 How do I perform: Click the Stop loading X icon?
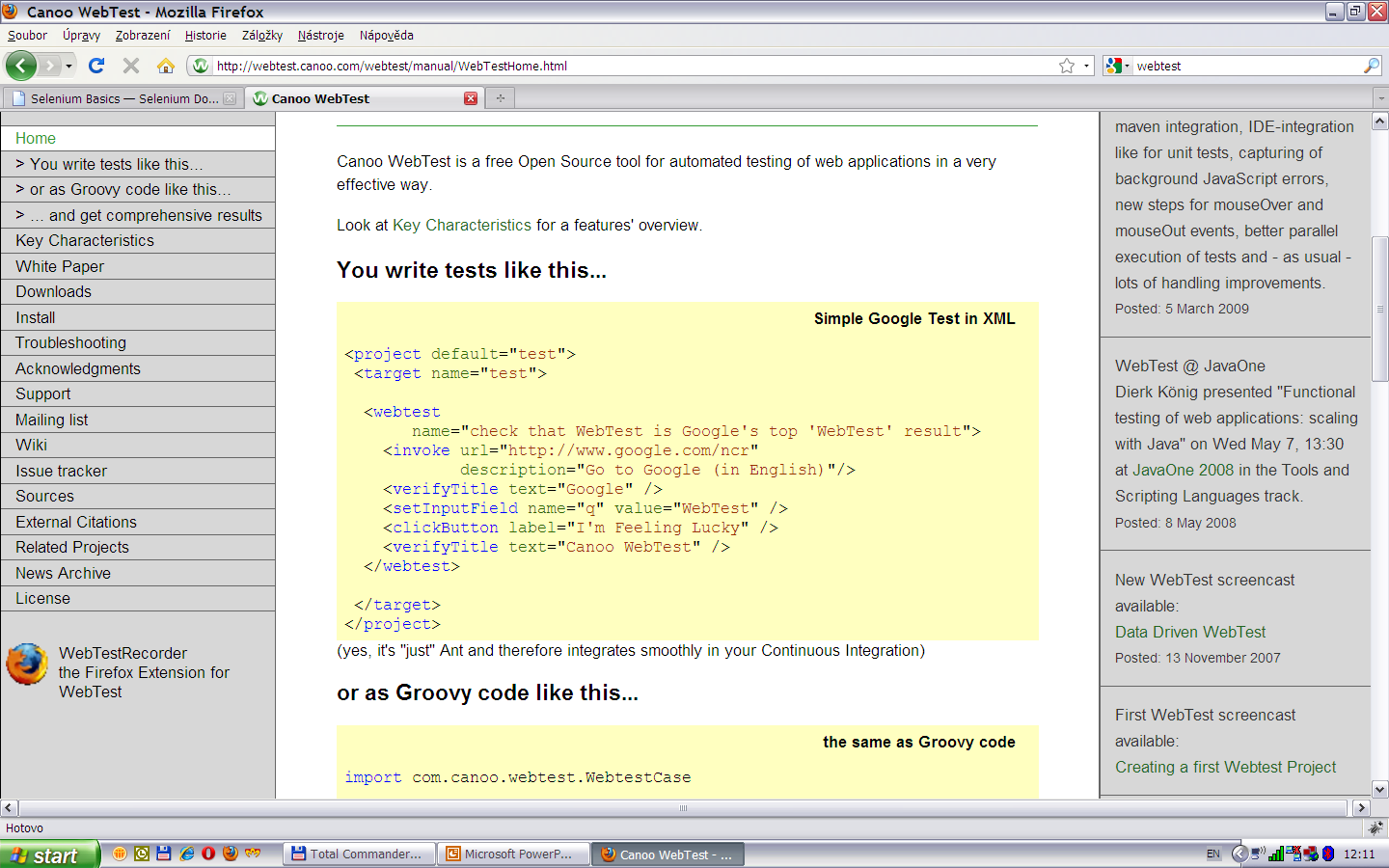131,66
